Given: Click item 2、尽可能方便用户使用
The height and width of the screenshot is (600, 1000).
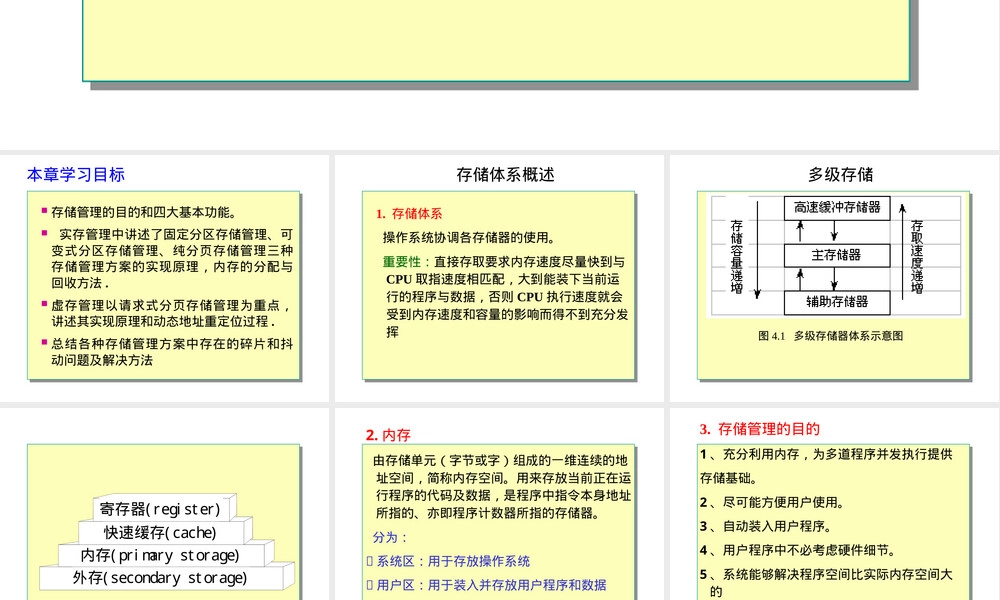Looking at the screenshot, I should (x=772, y=502).
